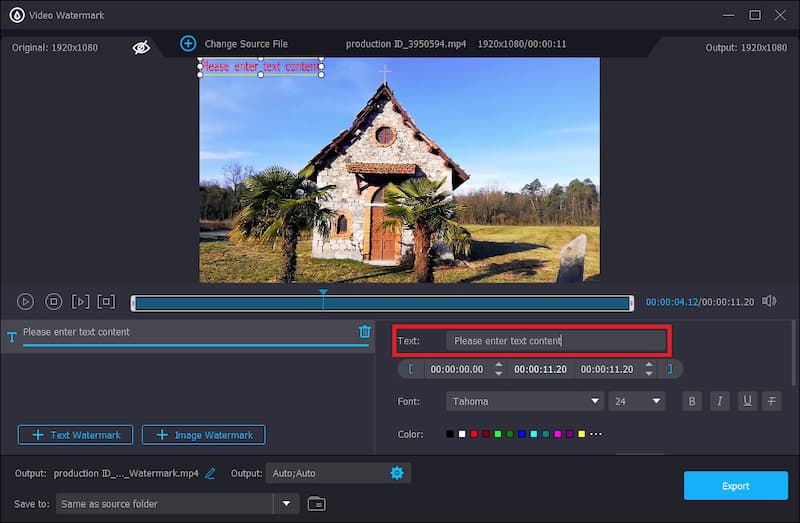Pick the teal color swatch
800x523 pixels.
pos(545,434)
